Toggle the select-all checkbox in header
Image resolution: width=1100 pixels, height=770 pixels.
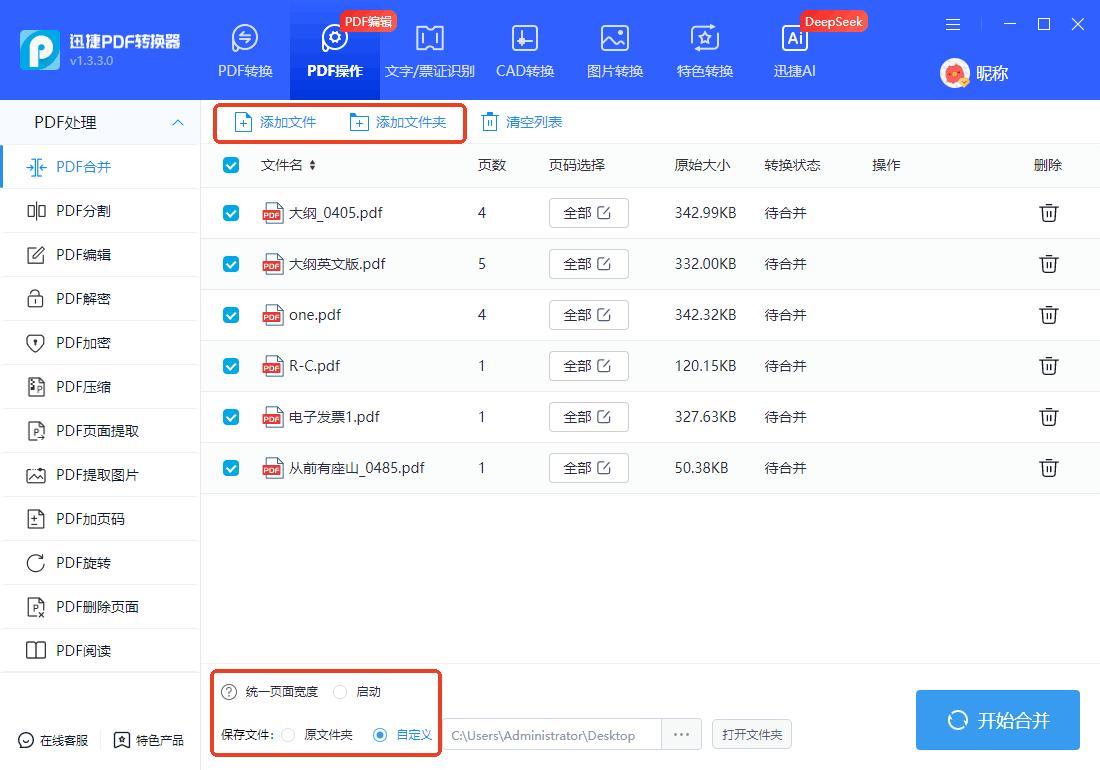231,165
